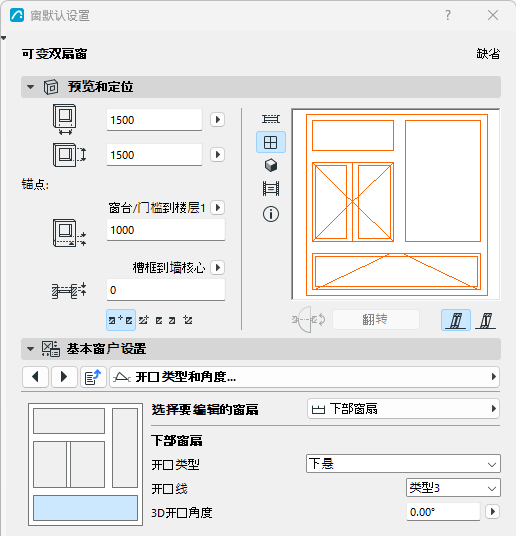Click the reveal to wall core icon

click(x=69, y=291)
